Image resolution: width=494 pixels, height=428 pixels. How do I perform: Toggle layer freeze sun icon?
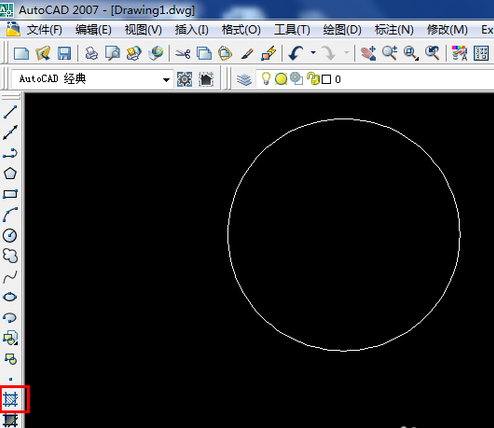(281, 79)
